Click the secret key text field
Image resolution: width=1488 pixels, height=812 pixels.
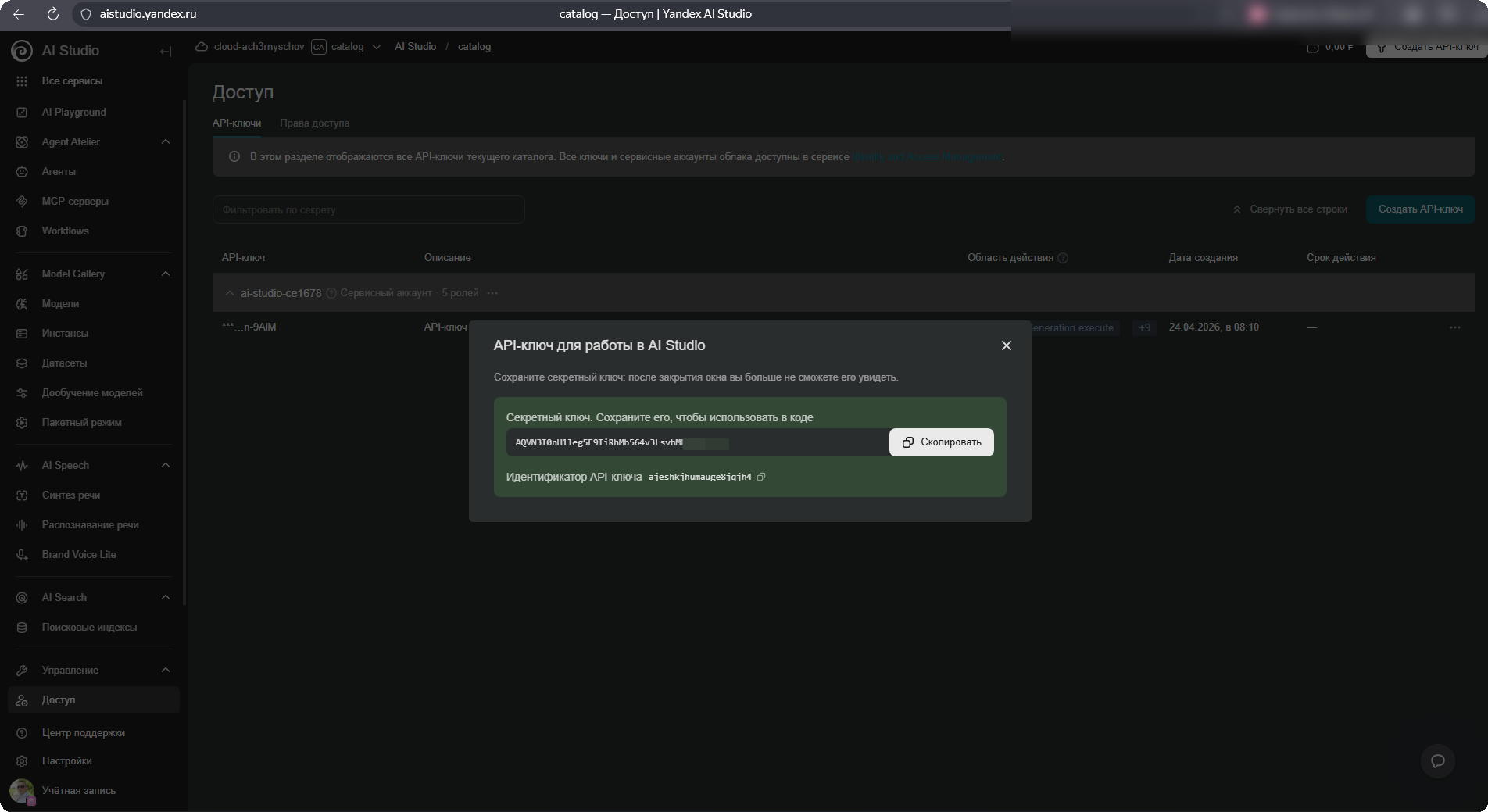[x=697, y=442]
